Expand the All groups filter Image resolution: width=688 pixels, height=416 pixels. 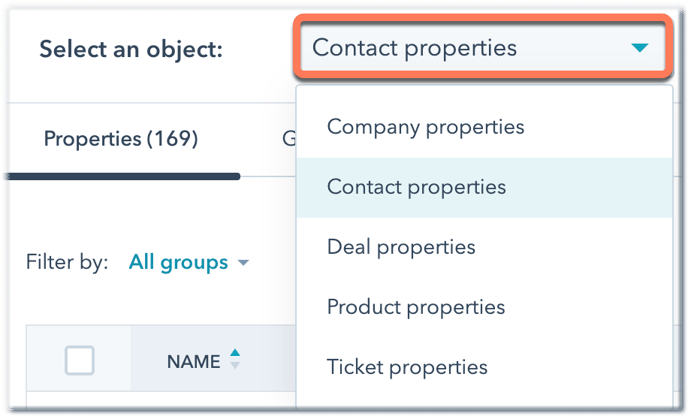pos(179,263)
